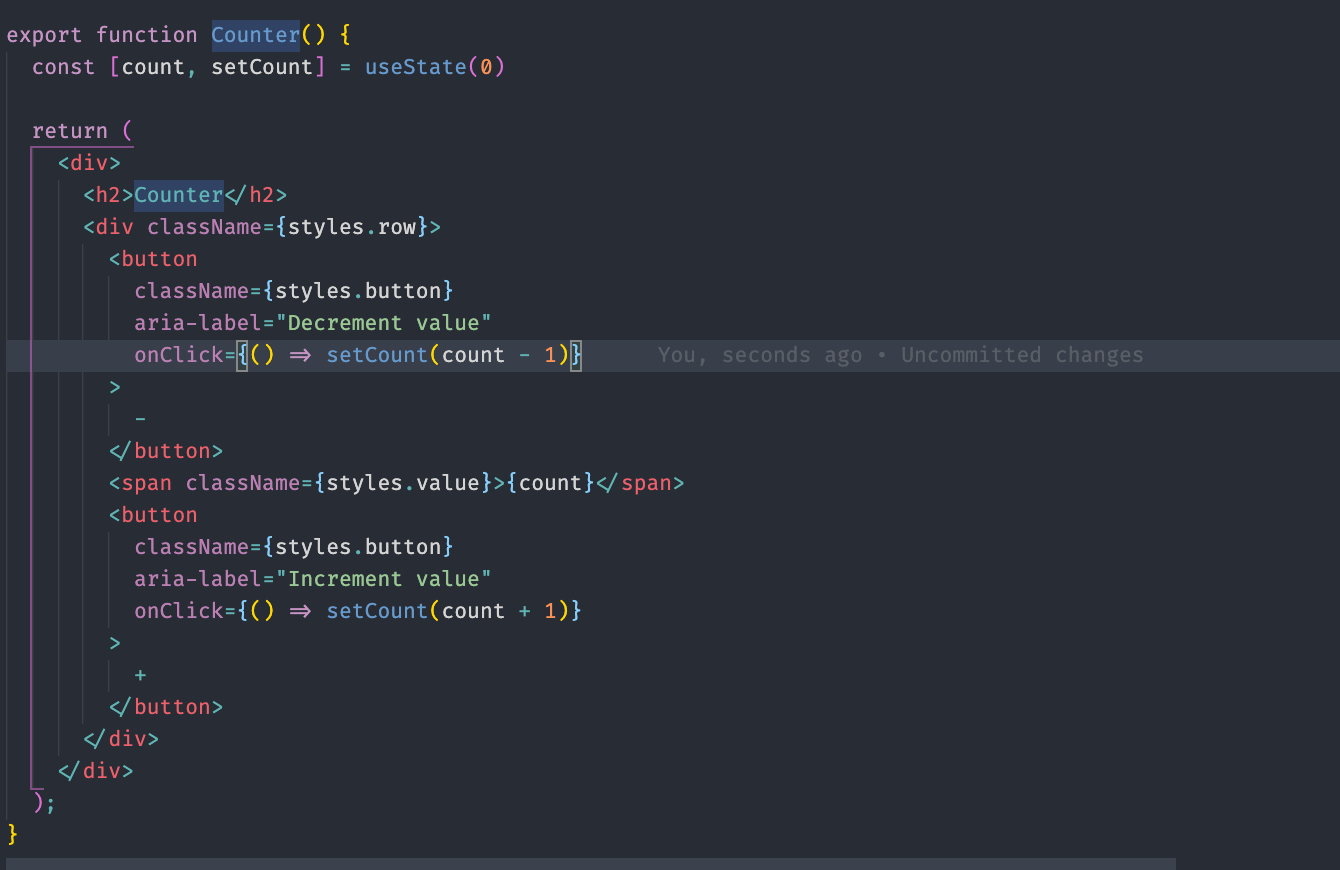Click the "return" keyword
Image resolution: width=1340 pixels, height=870 pixels.
[70, 131]
